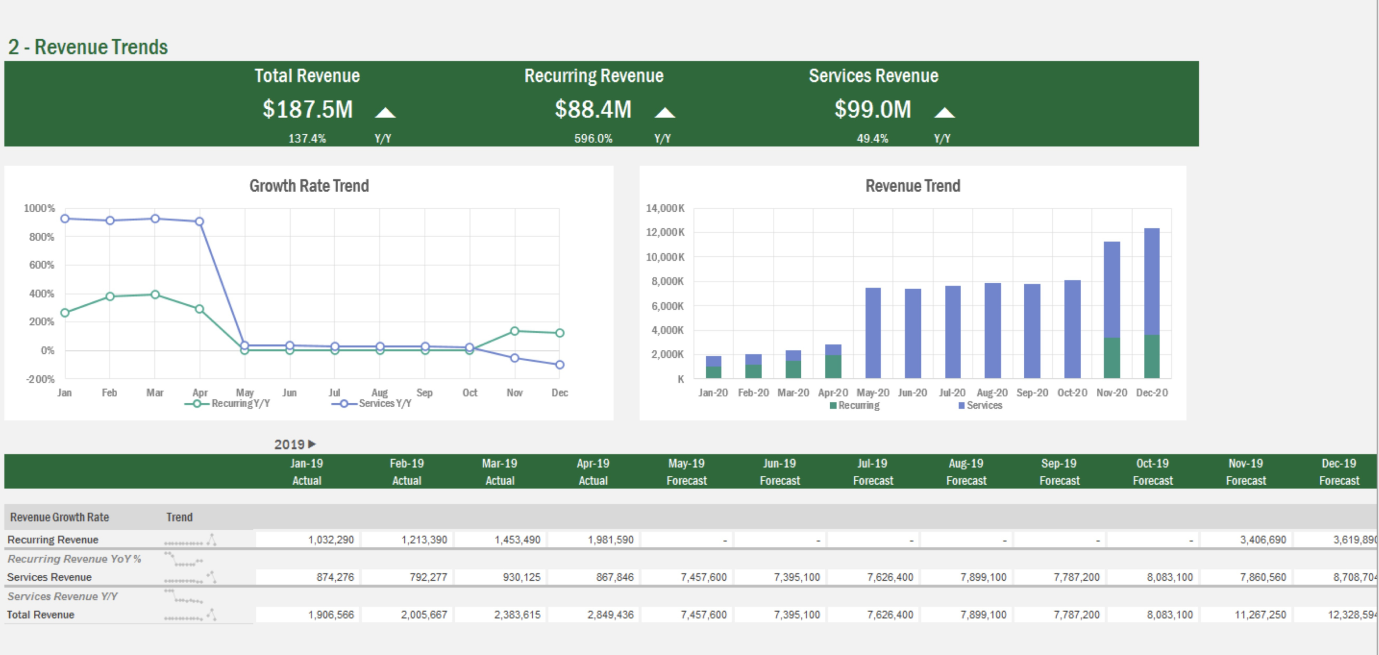Click the Total Revenue Y/Y up-arrow indicator
Viewport: 1379px width, 655px height.
[384, 111]
